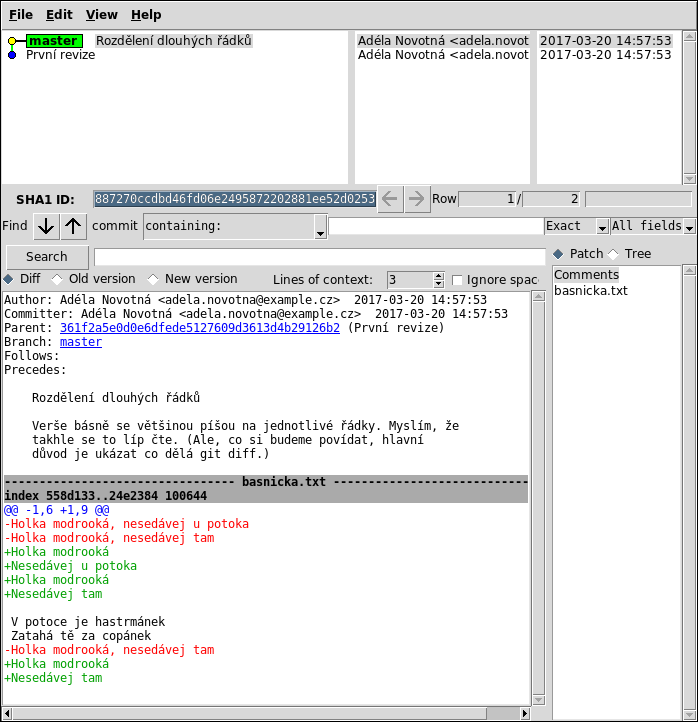This screenshot has width=698, height=722.
Task: Click the forward arrow next to SHA1 field
Action: [x=417, y=199]
